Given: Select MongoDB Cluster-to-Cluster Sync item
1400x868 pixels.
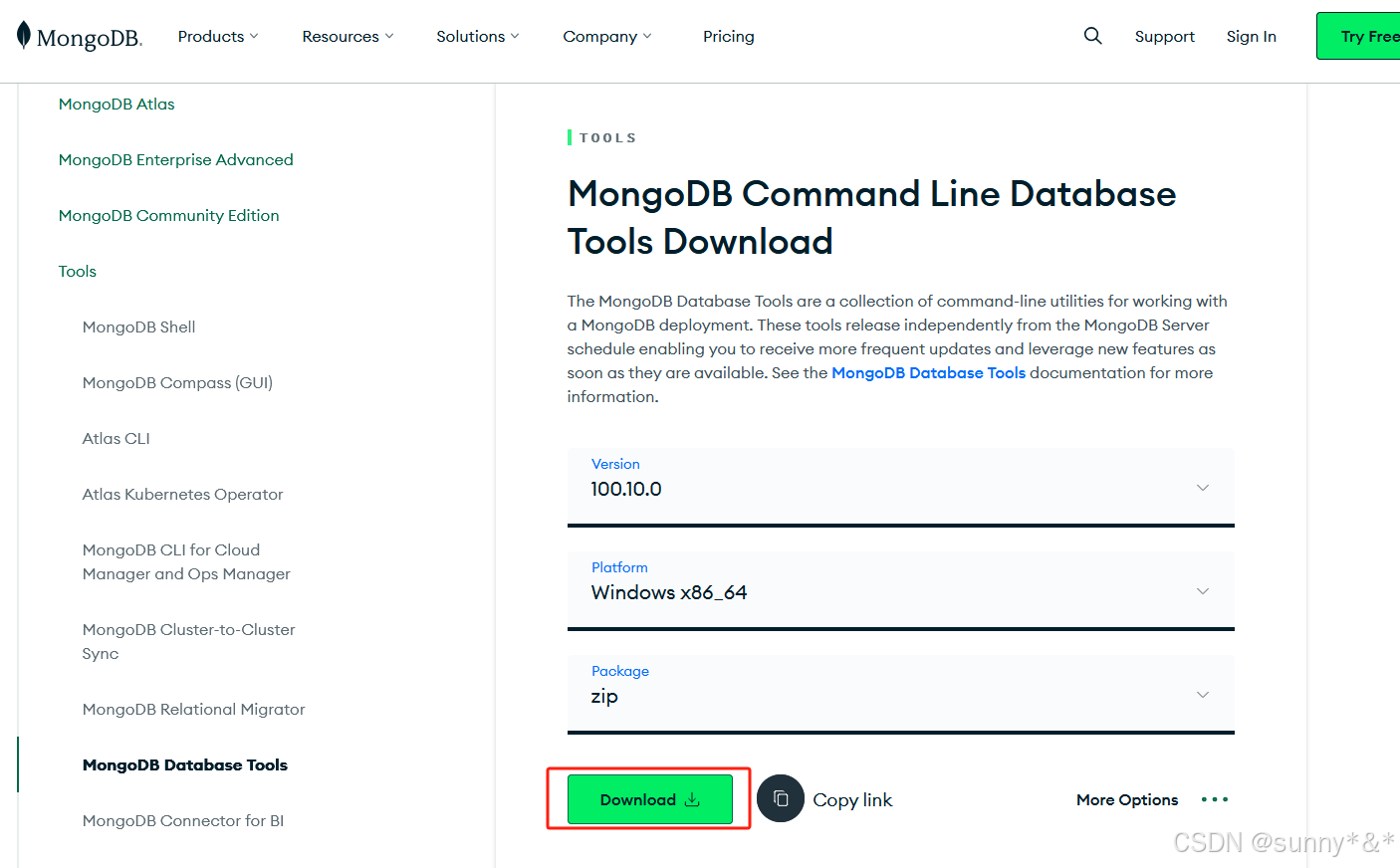Looking at the screenshot, I should 188,641.
